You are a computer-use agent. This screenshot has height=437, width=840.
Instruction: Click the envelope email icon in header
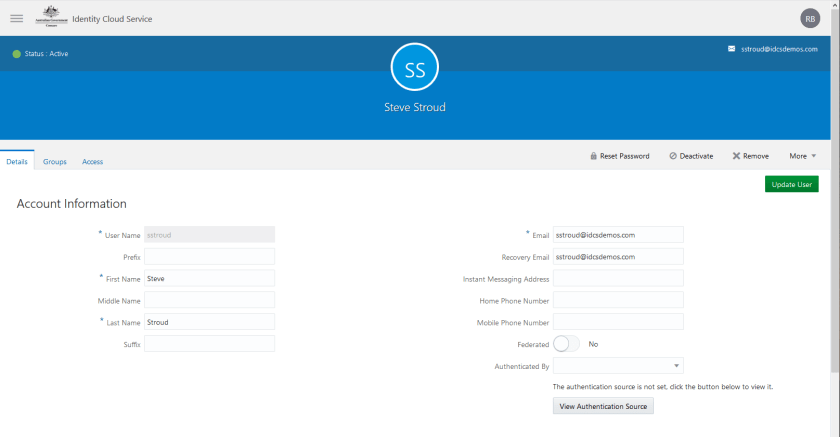[x=732, y=48]
